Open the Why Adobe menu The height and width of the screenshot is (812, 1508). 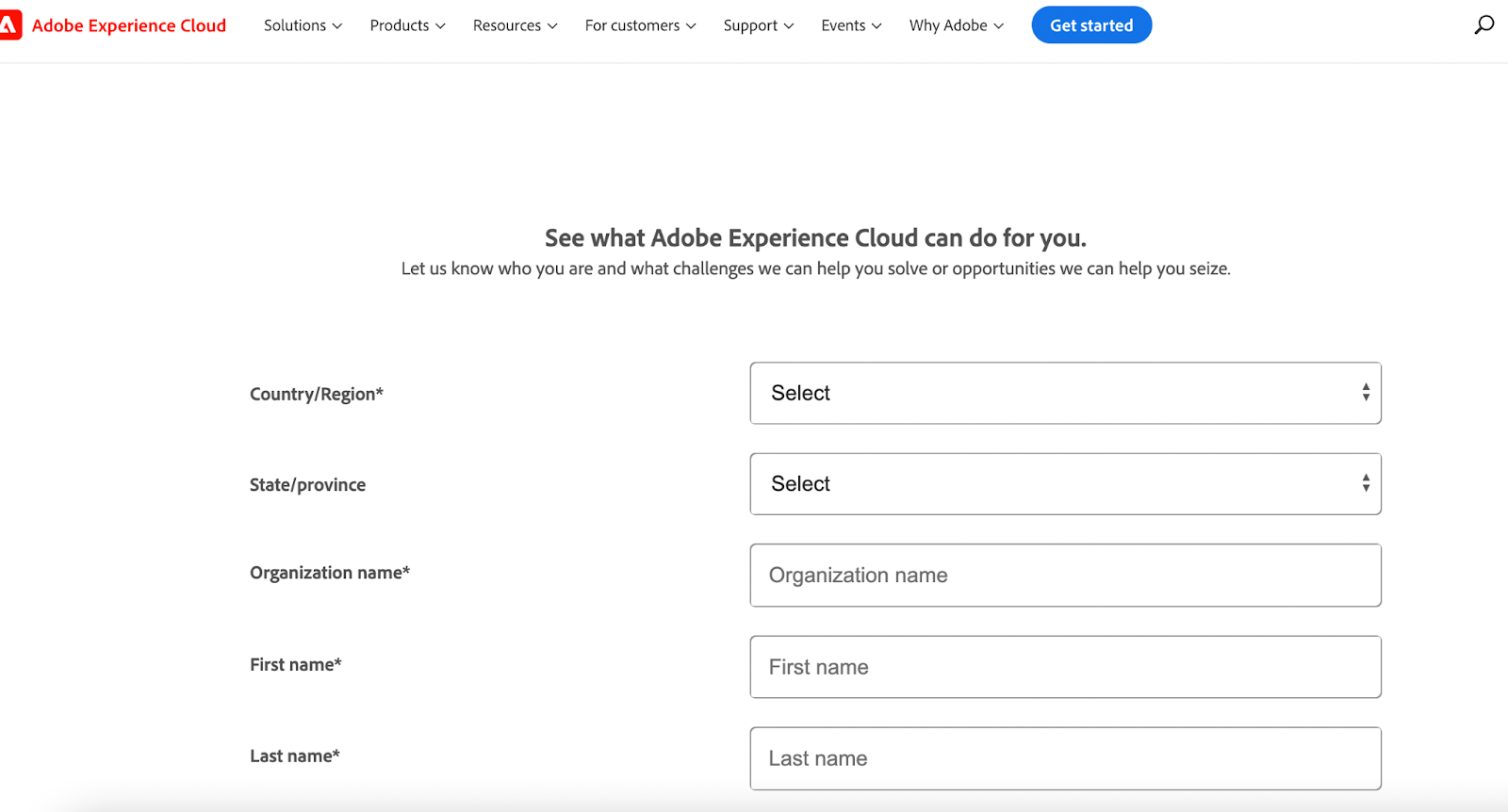click(x=956, y=25)
